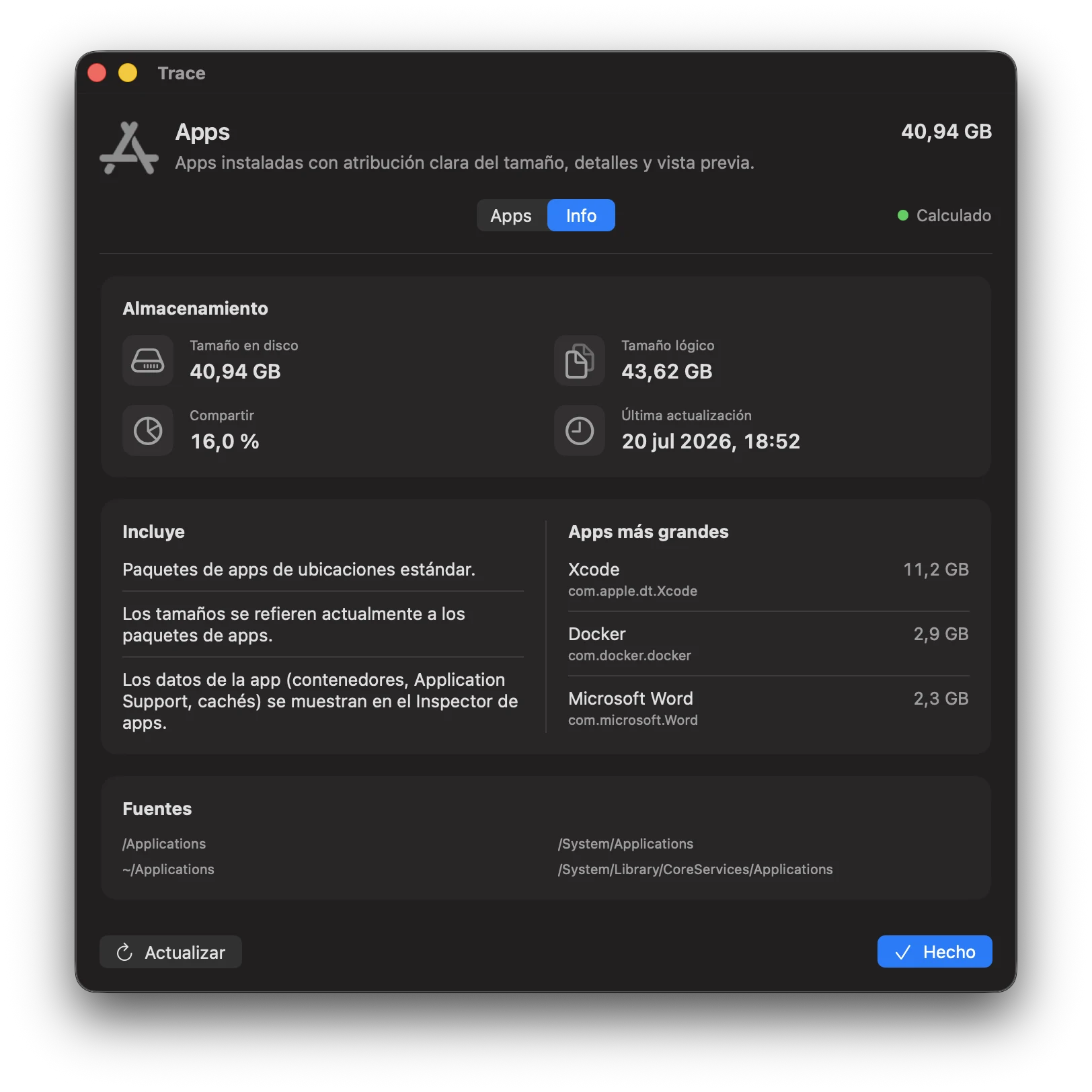Confirm with the Hecho button
Image resolution: width=1092 pixels, height=1092 pixels.
click(x=935, y=952)
